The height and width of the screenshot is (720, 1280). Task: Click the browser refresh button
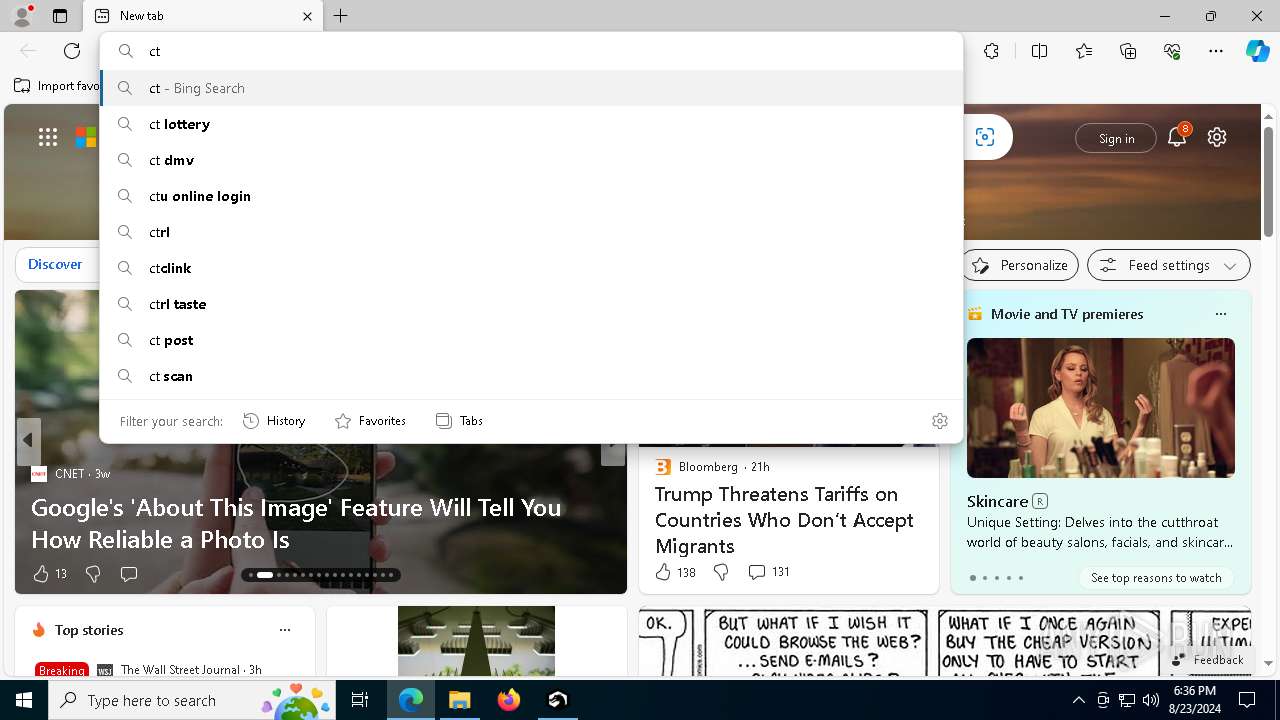72,51
